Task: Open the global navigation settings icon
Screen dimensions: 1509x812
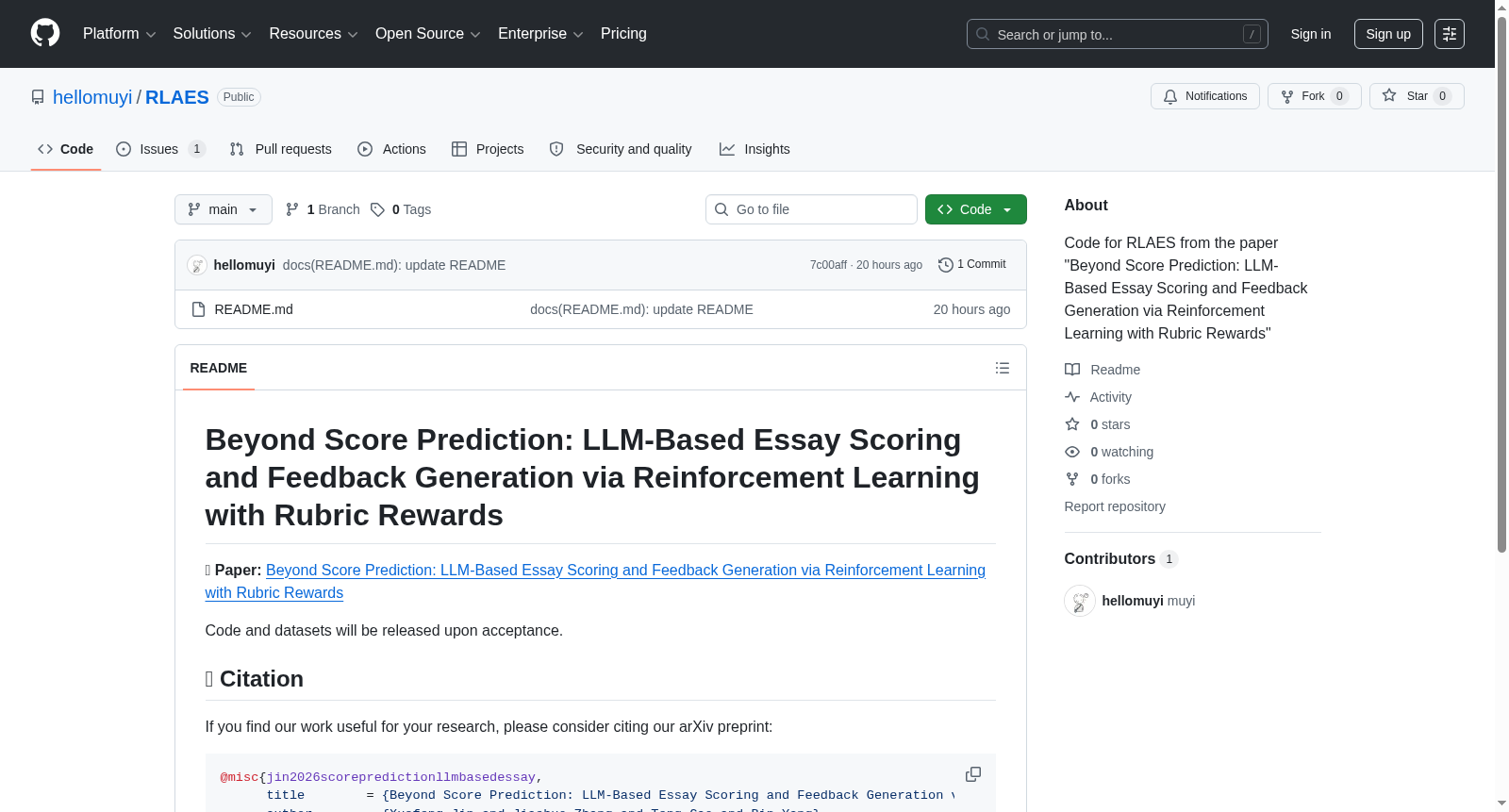Action: [1450, 34]
